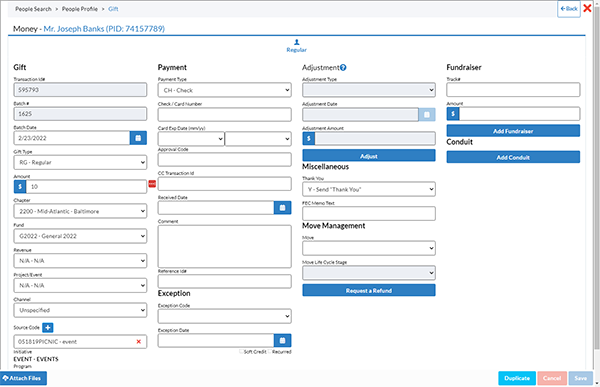Click the Exception Date text field
This screenshot has height=387, width=600.
216,340
